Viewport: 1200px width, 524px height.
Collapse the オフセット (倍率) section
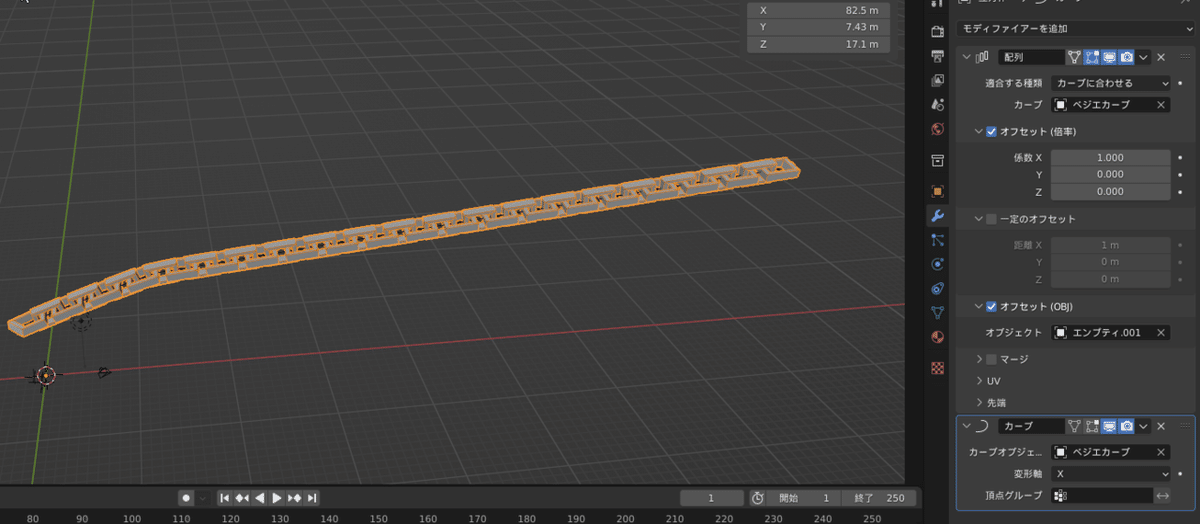pos(978,131)
